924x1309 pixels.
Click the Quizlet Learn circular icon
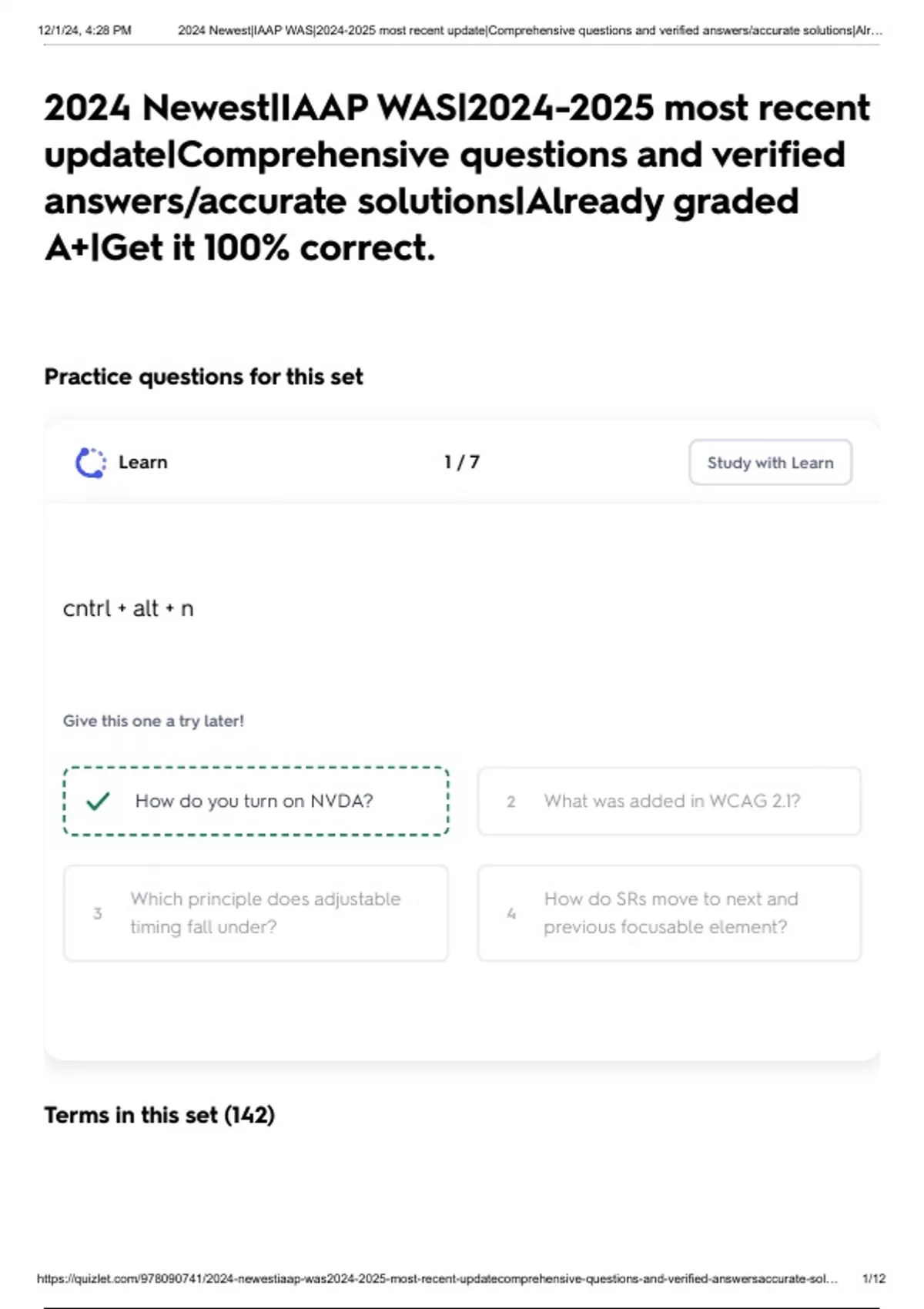coord(91,463)
